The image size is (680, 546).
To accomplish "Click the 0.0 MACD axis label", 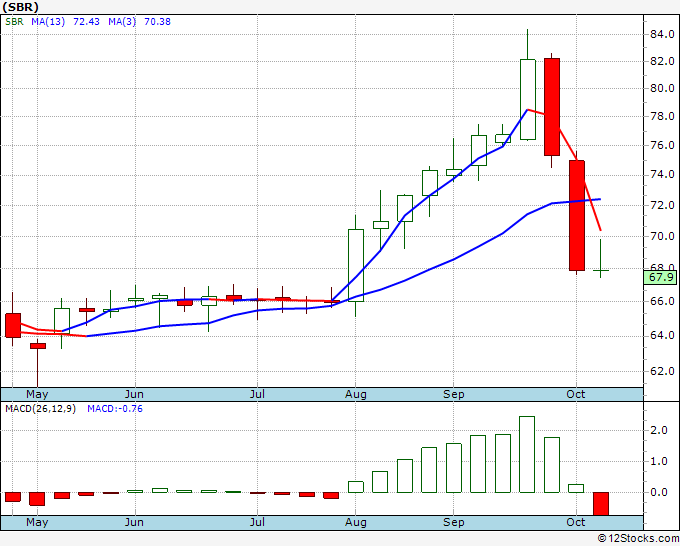I will [659, 492].
